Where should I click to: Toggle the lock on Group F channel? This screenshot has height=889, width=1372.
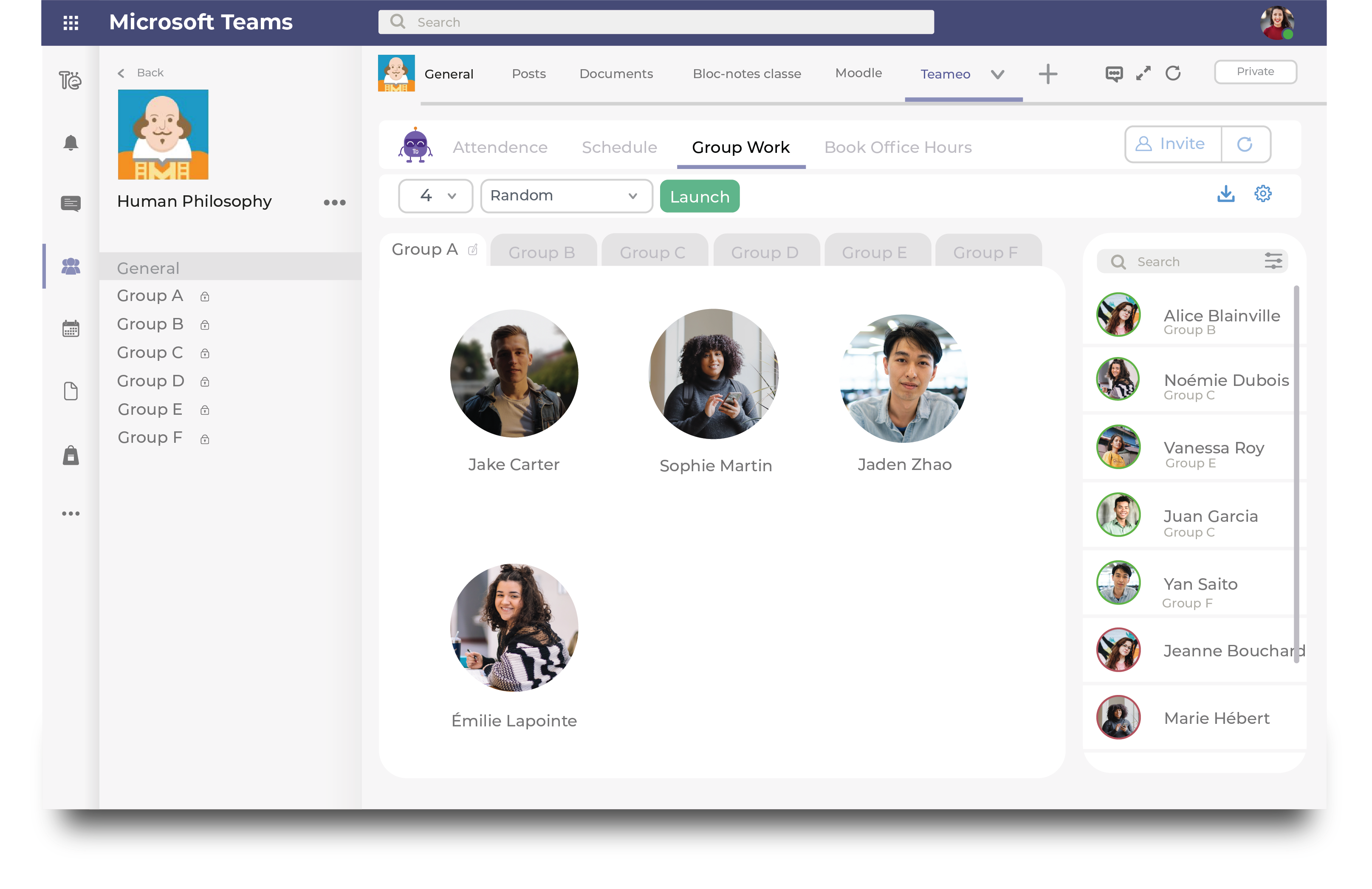tap(205, 438)
